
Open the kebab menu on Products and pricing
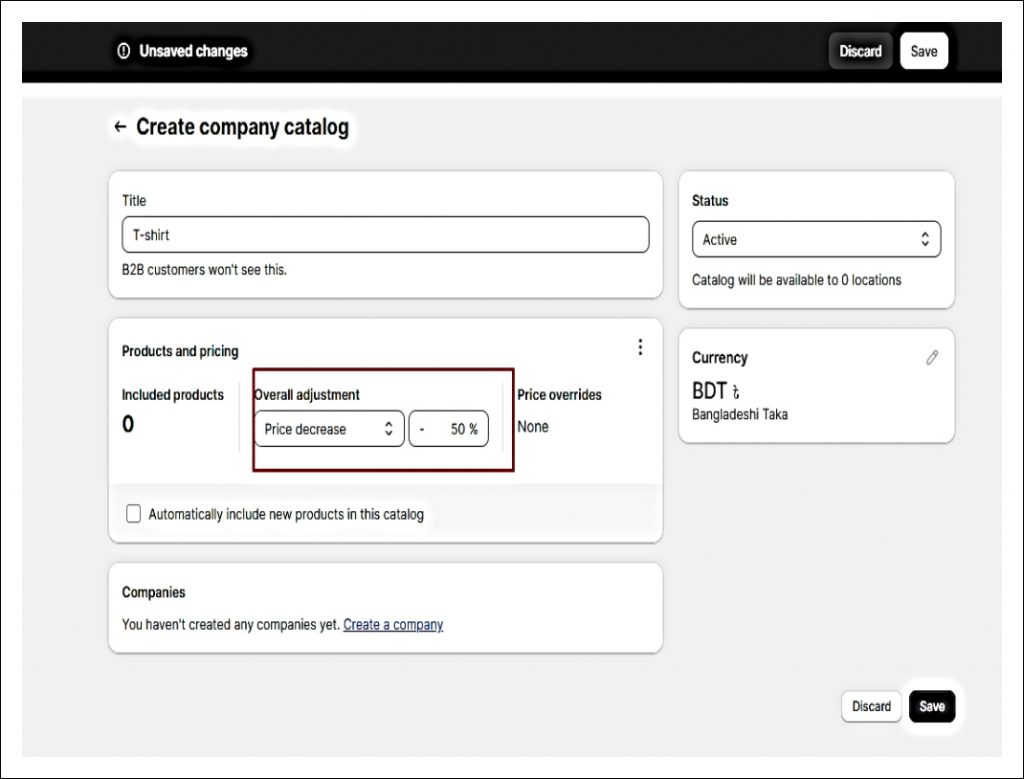point(640,347)
